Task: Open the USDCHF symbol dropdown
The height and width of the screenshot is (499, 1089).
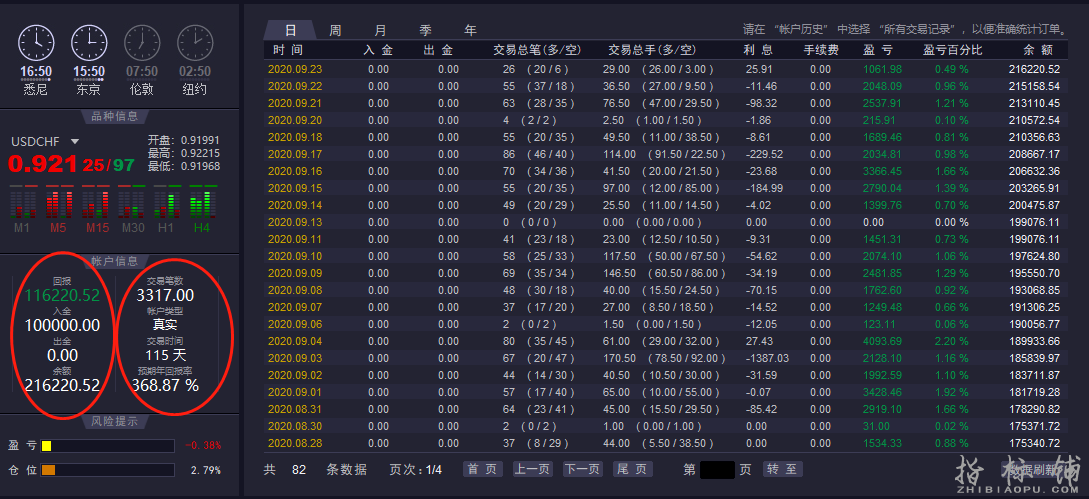Action: [x=75, y=142]
